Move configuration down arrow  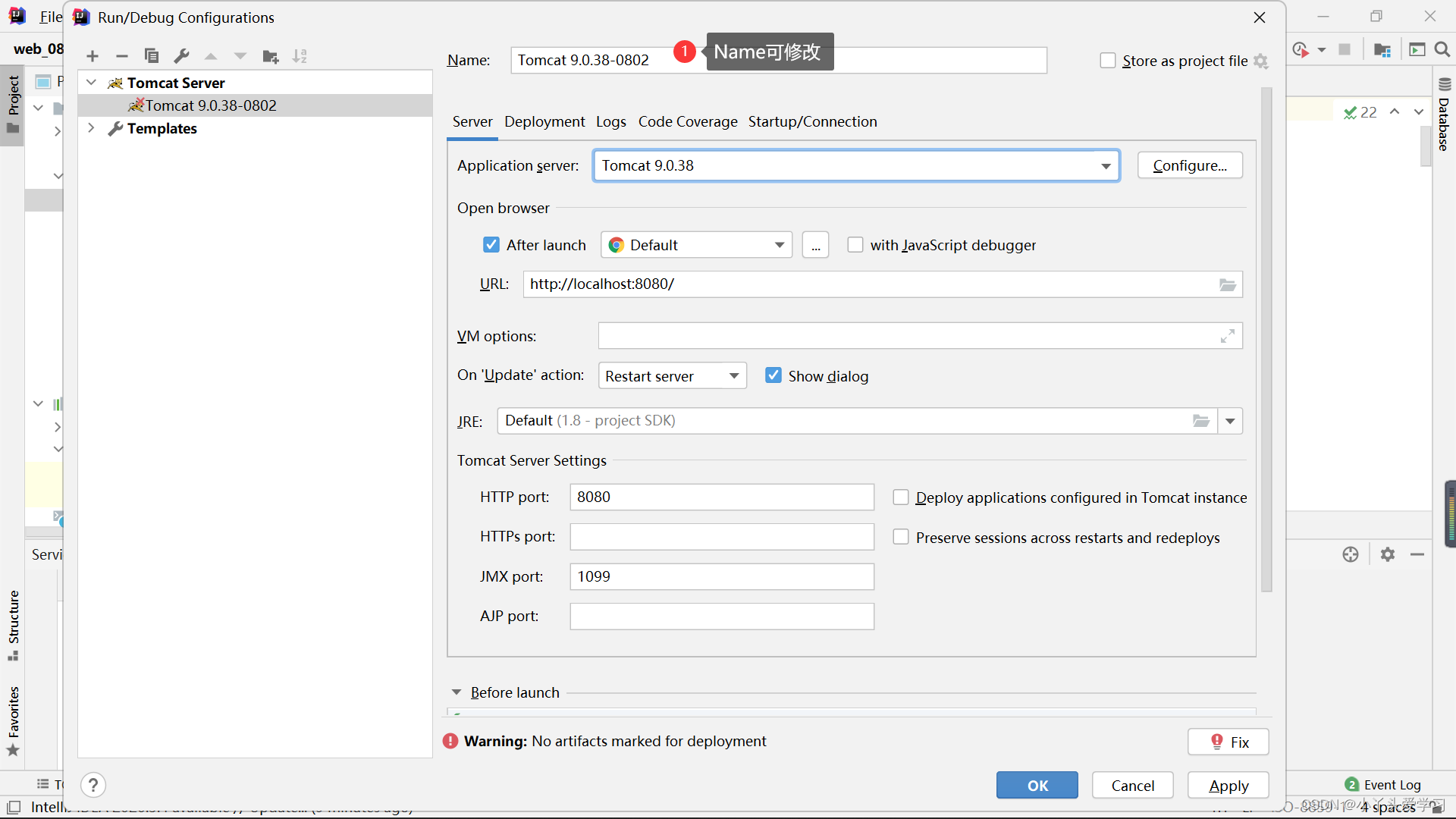pos(240,56)
